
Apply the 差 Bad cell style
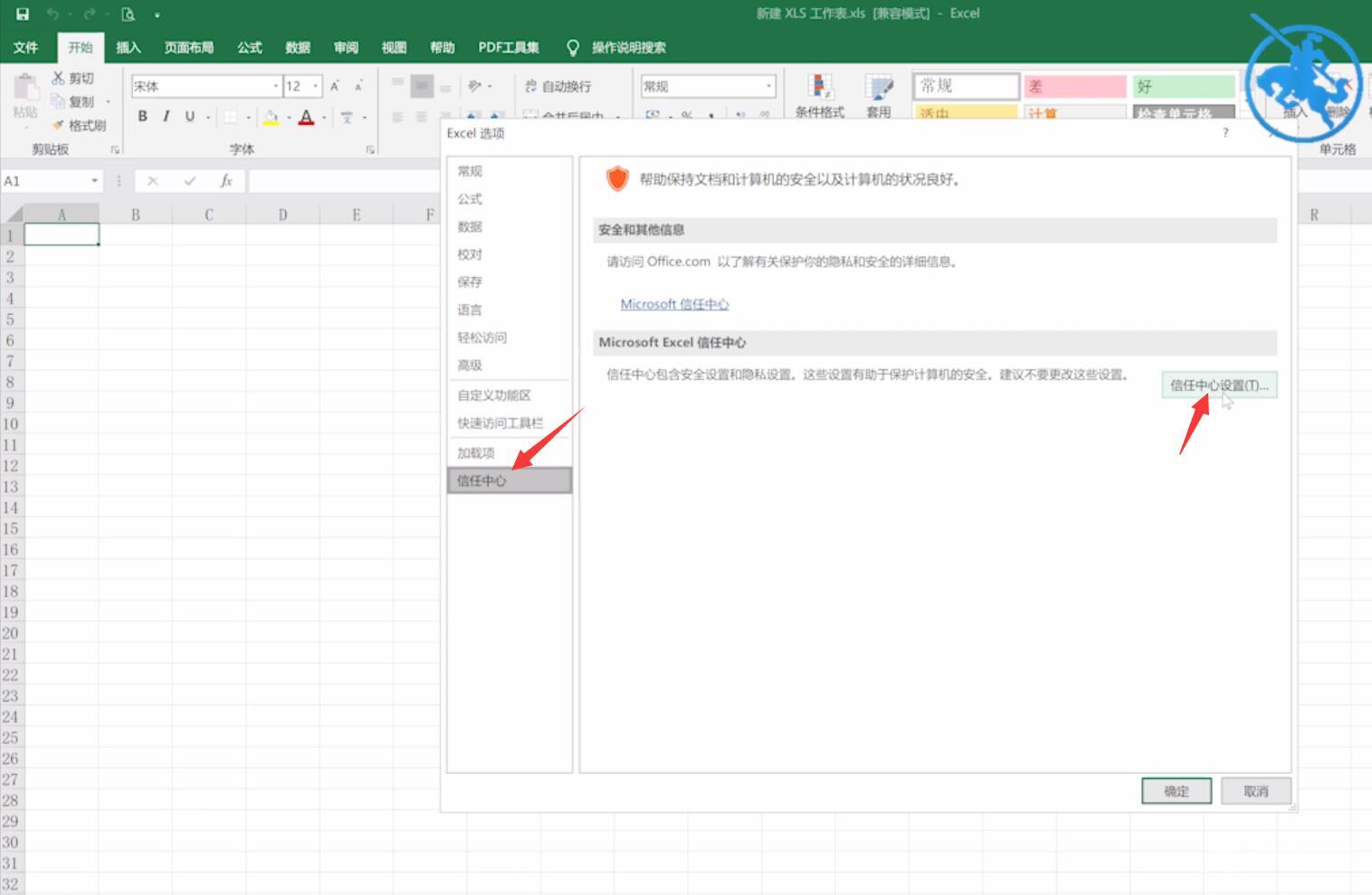coord(1075,86)
